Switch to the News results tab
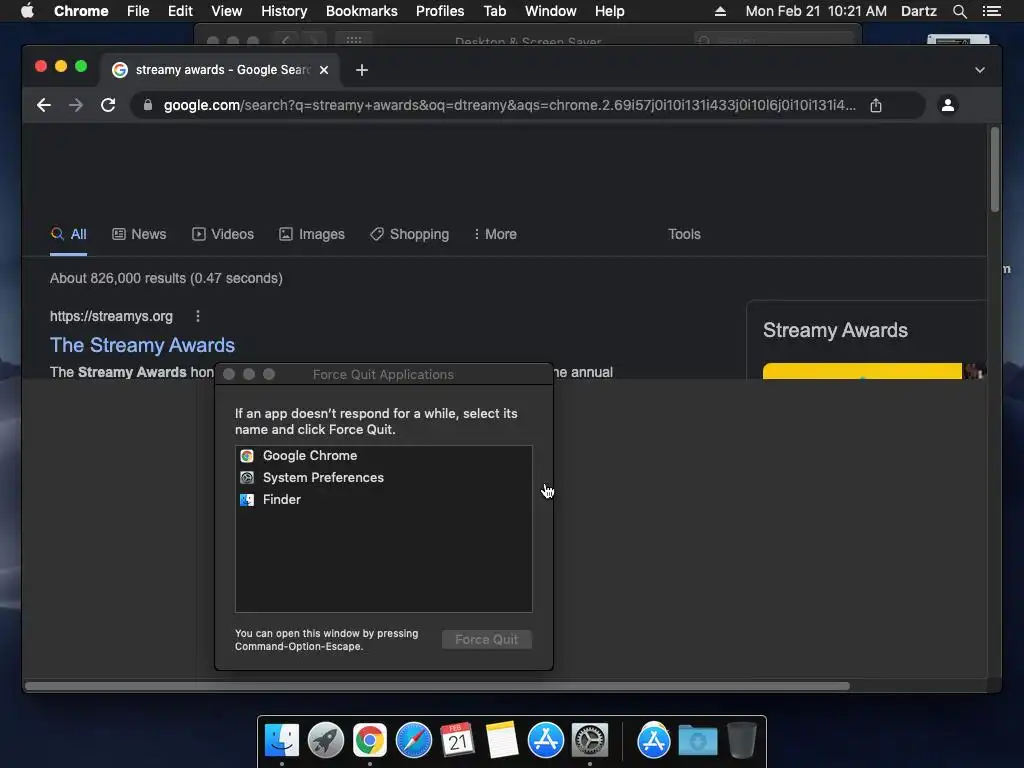The image size is (1024, 768). point(139,234)
